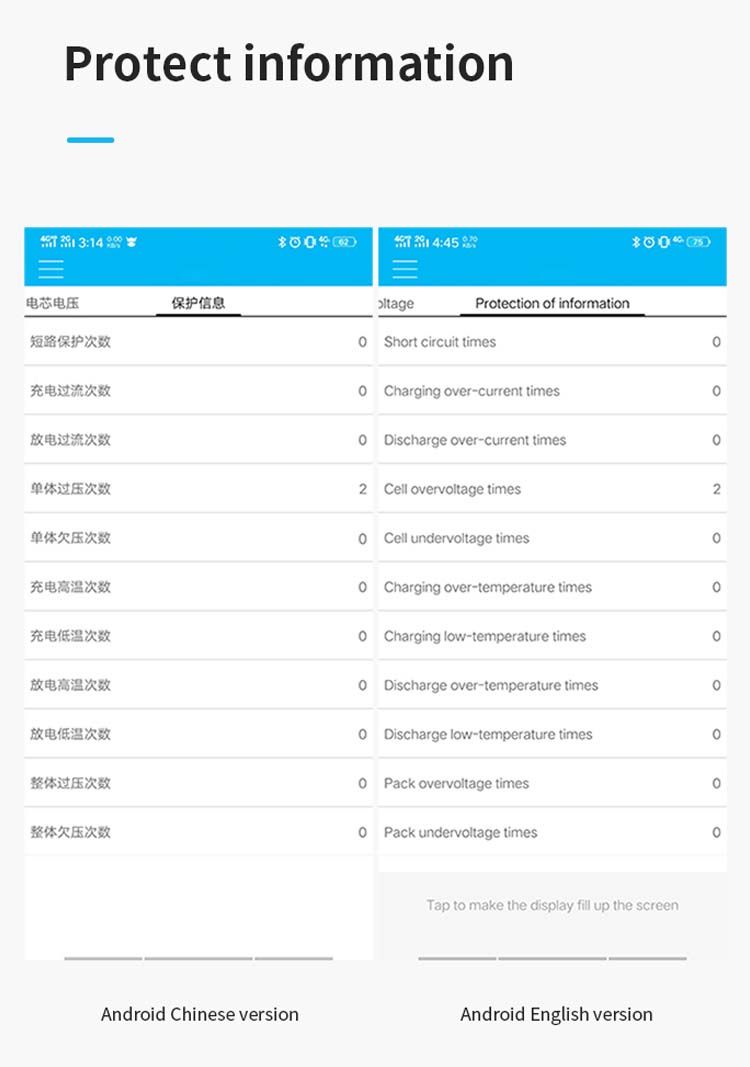Viewport: 750px width, 1067px height.
Task: Select 充电过流次数 row
Action: point(198,391)
